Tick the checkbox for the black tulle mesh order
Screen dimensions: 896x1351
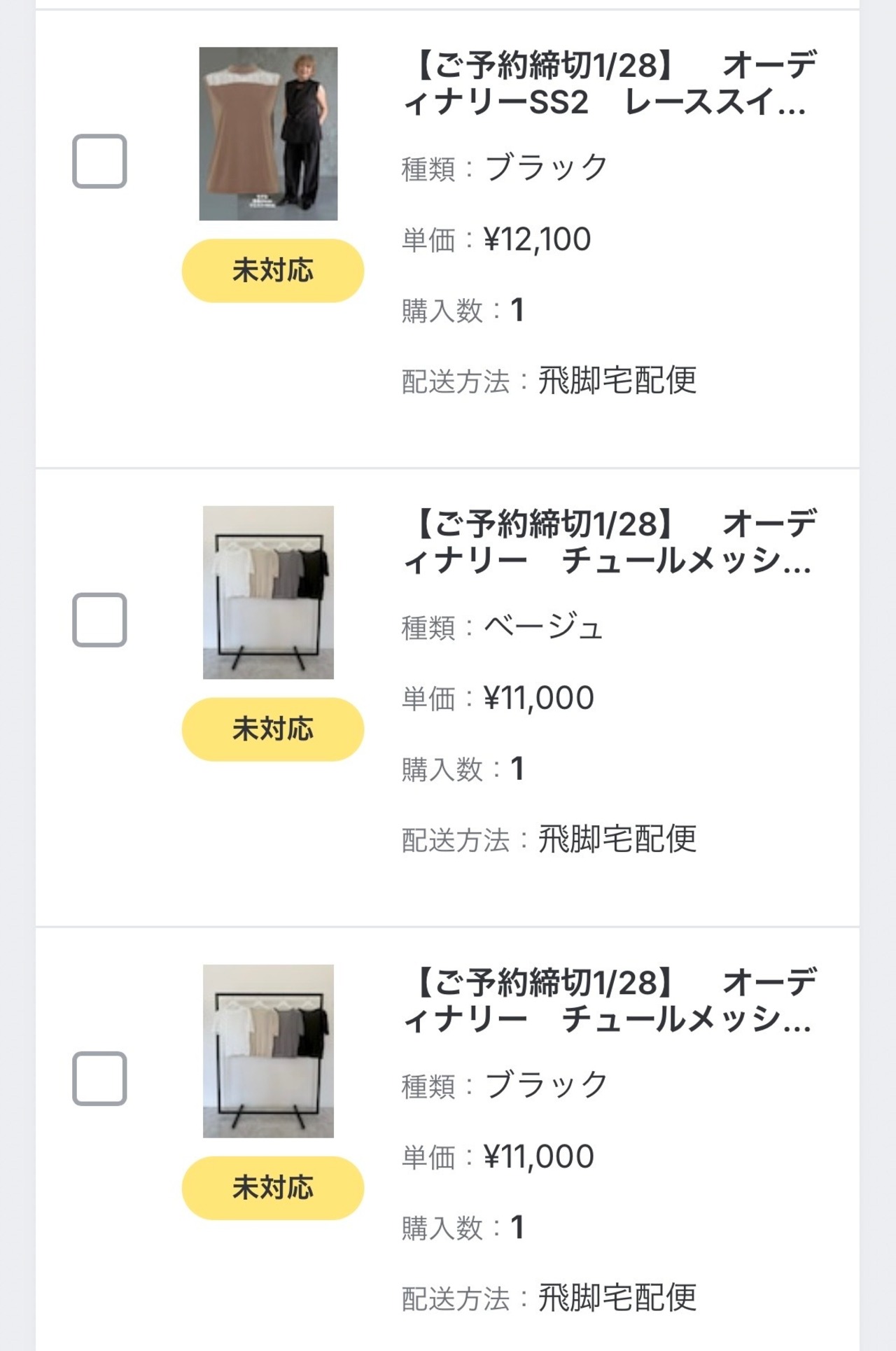coord(99,1079)
